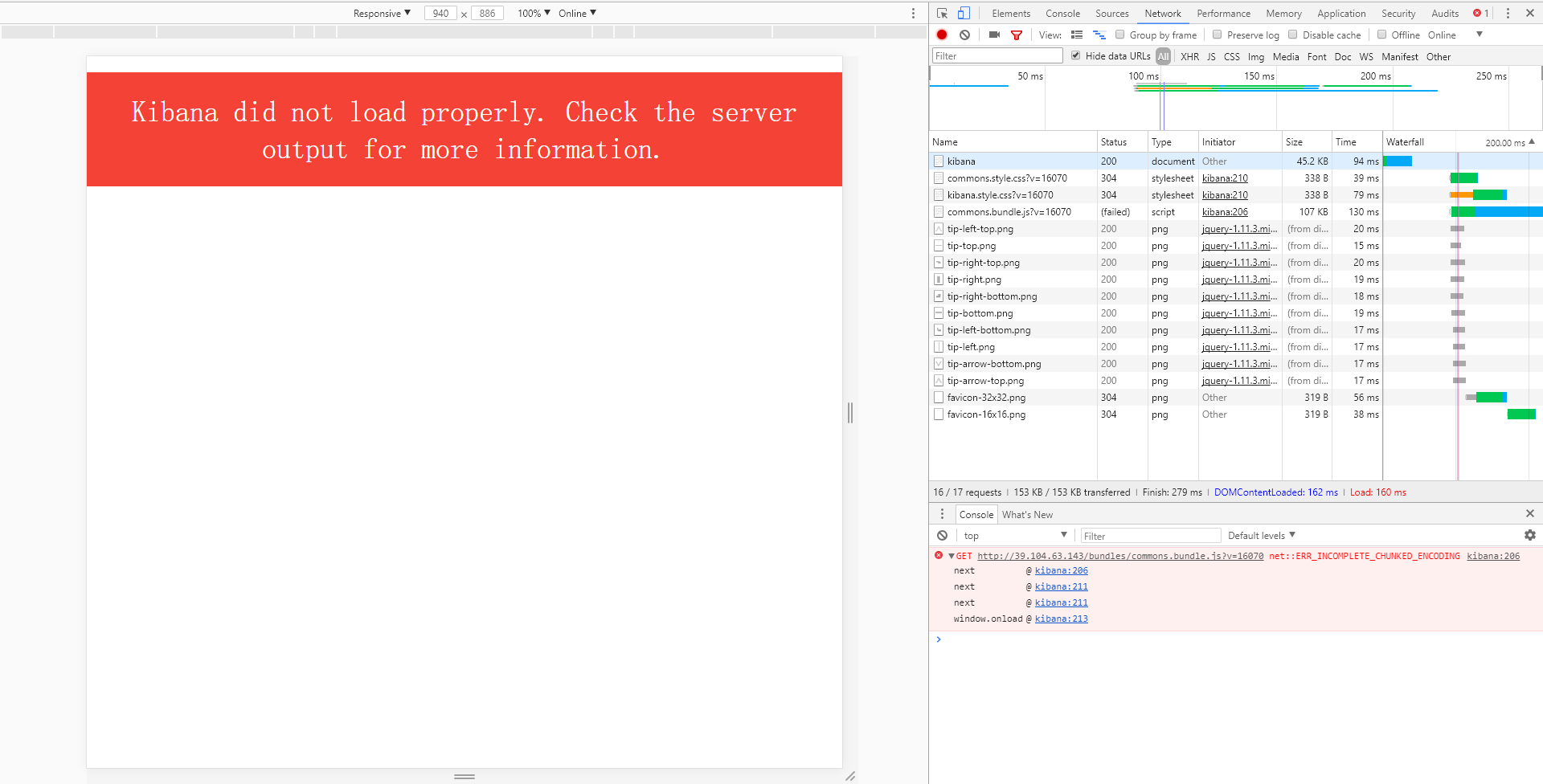Click the waterfall bar of favicon-16x16.png

tap(1521, 414)
